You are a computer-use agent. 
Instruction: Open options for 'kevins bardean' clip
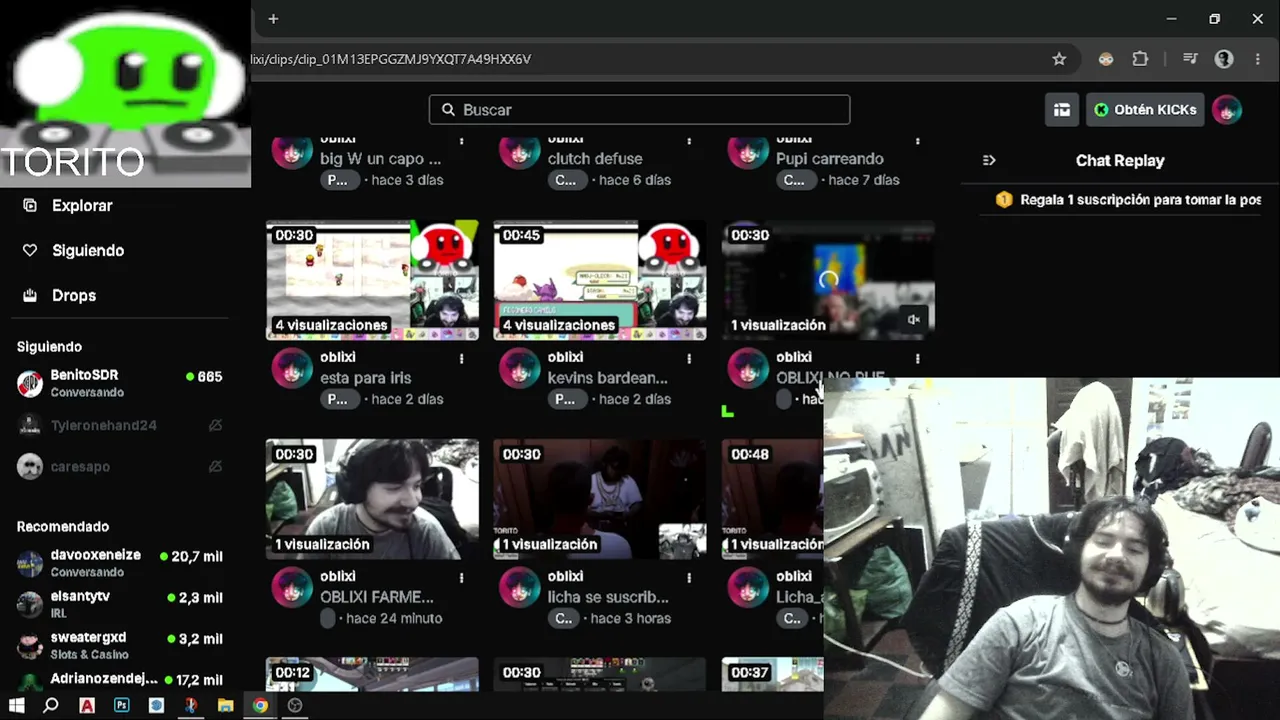pos(689,358)
